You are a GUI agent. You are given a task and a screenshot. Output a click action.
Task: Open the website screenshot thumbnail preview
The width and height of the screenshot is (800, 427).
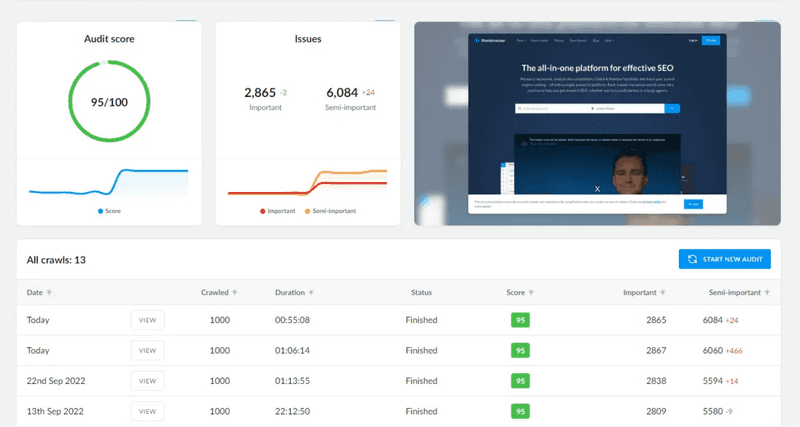596,124
